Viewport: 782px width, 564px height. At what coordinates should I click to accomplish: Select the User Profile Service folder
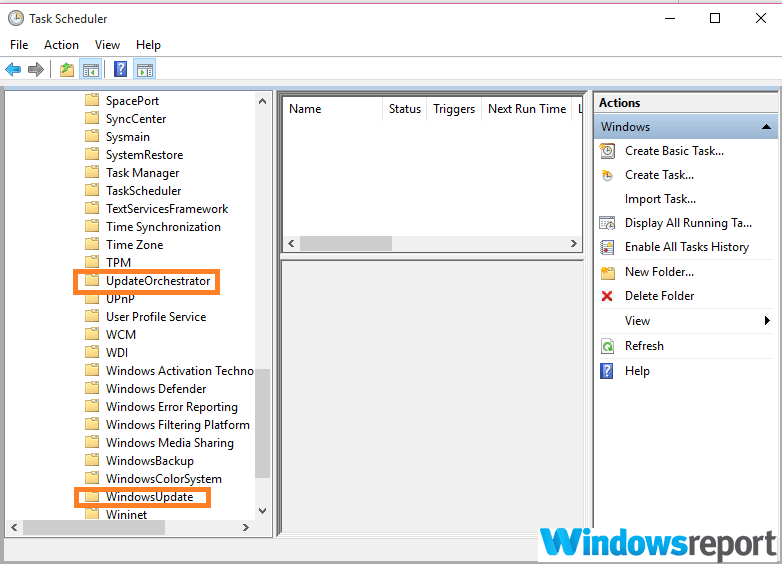coord(156,317)
